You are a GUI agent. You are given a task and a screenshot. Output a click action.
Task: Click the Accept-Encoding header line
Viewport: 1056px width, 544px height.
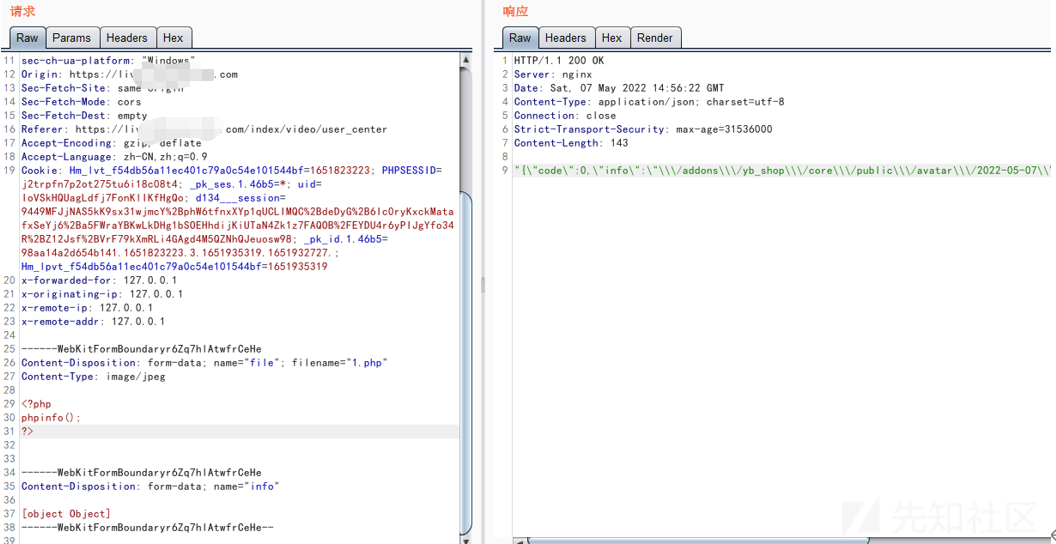coord(111,143)
